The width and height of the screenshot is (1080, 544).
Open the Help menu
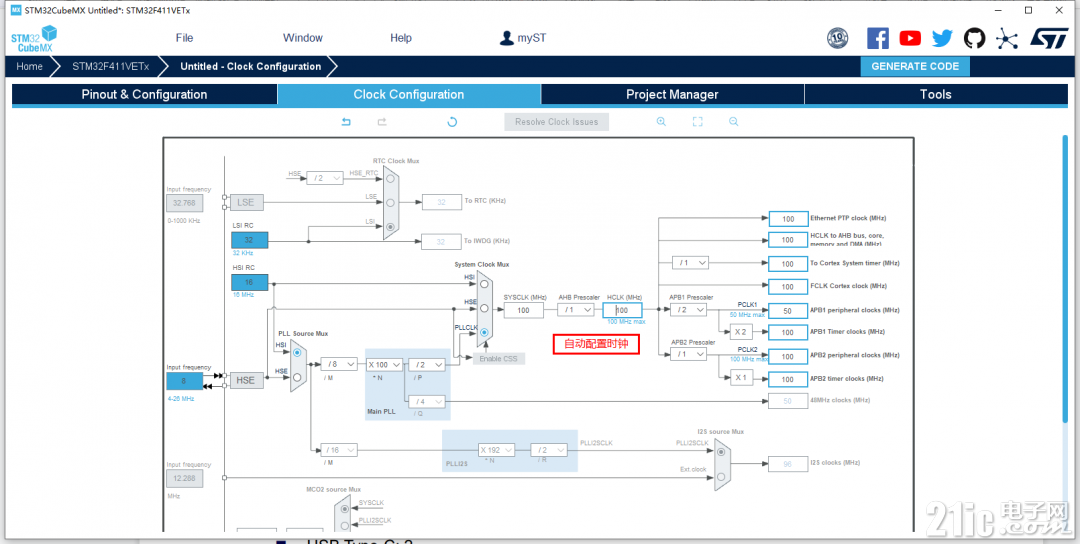pos(401,38)
